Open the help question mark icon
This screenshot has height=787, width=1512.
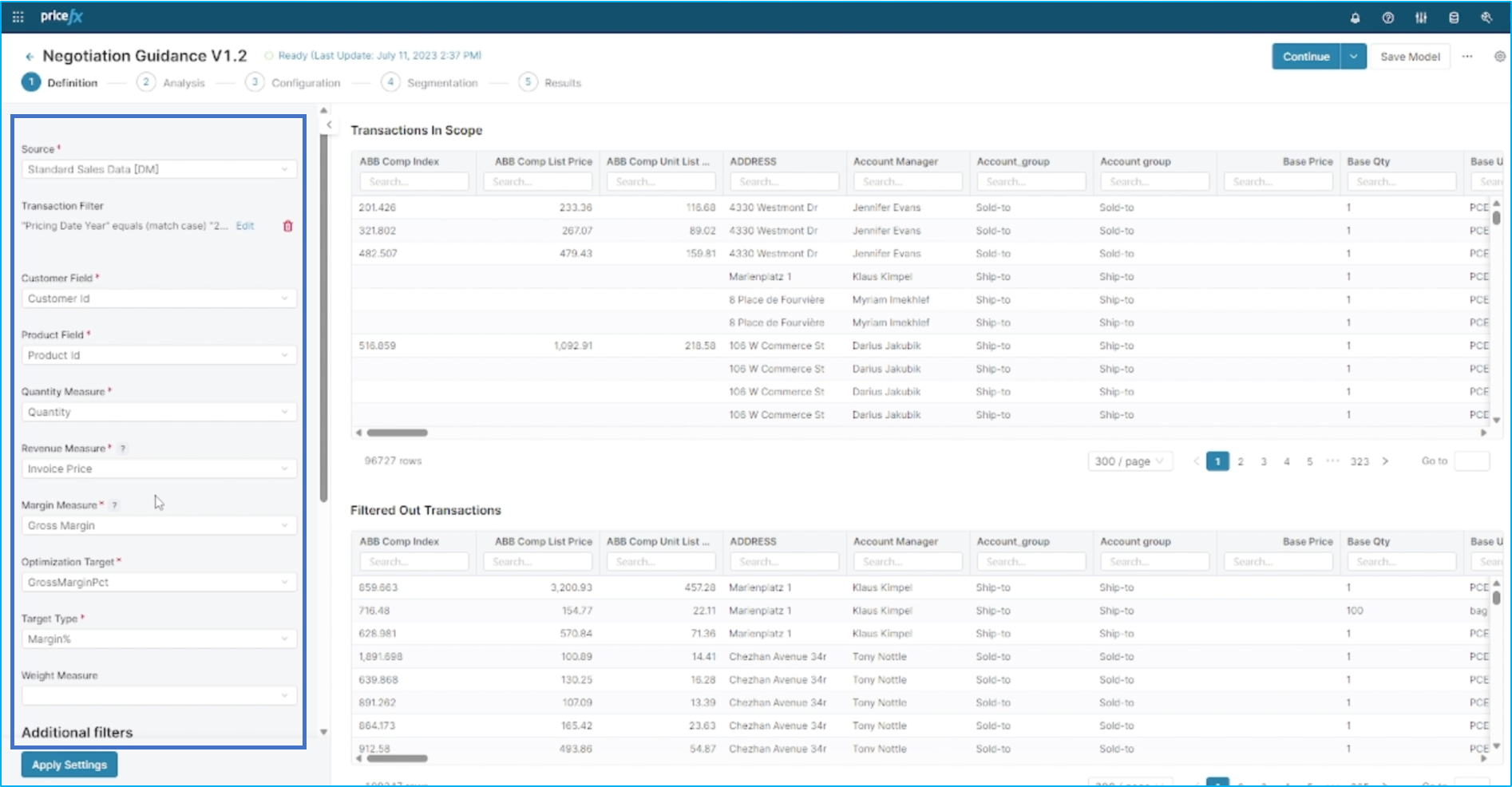point(1387,18)
